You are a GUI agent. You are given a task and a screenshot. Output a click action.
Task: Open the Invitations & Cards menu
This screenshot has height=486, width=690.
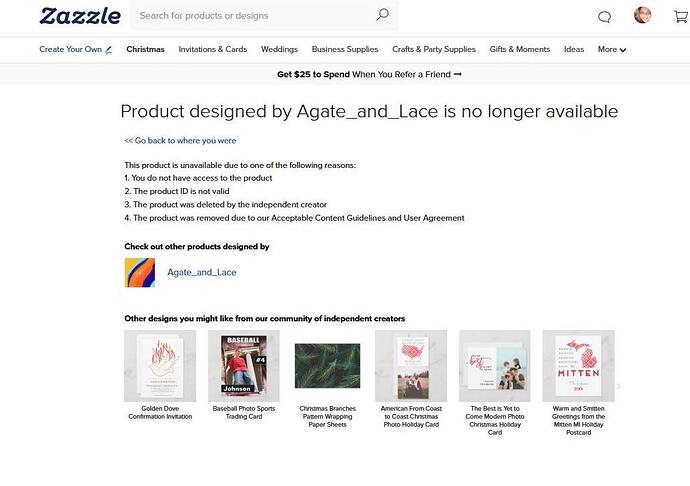(213, 49)
